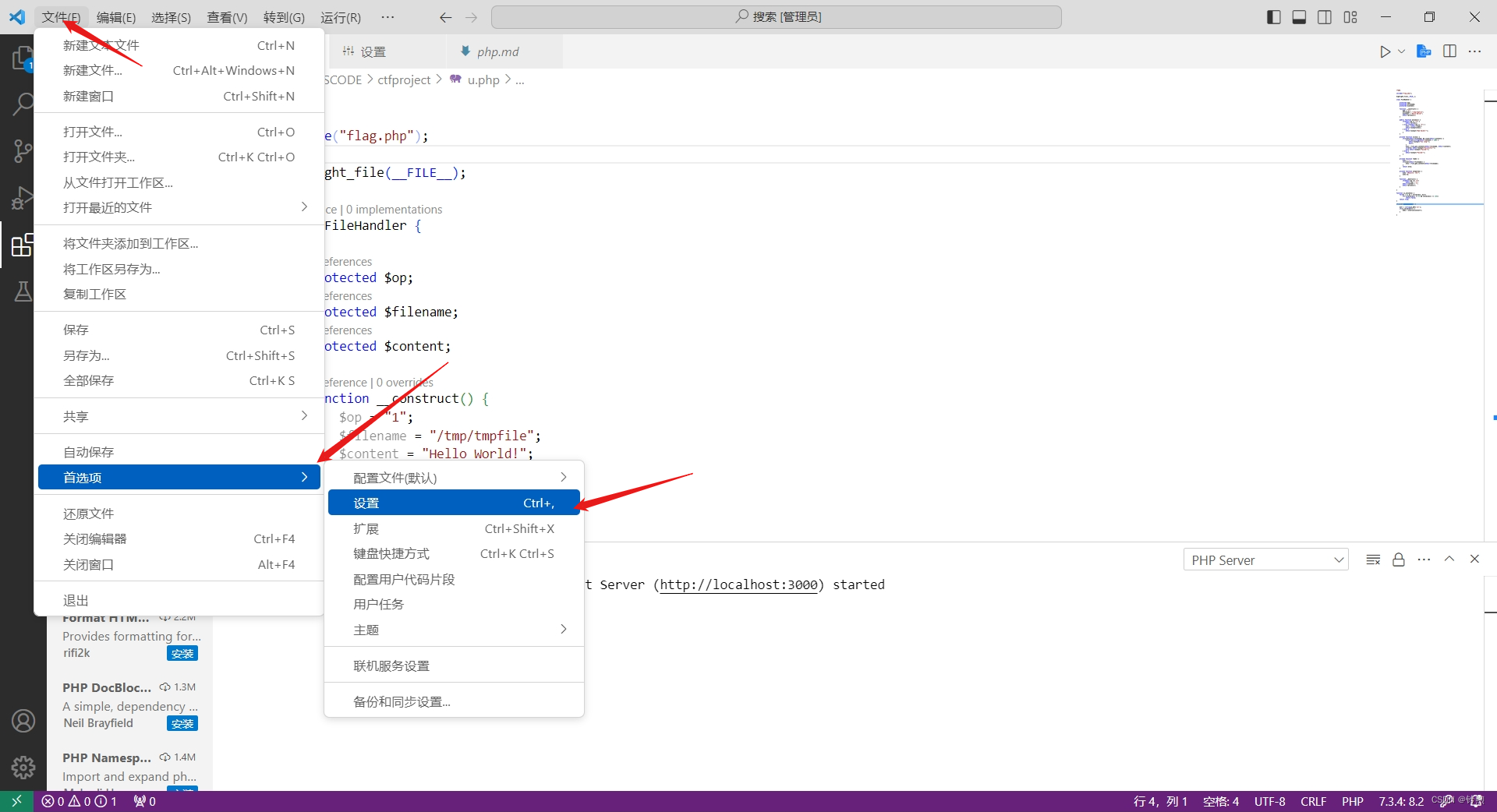This screenshot has width=1497, height=812.
Task: Click the navigate back arrow
Action: [445, 17]
